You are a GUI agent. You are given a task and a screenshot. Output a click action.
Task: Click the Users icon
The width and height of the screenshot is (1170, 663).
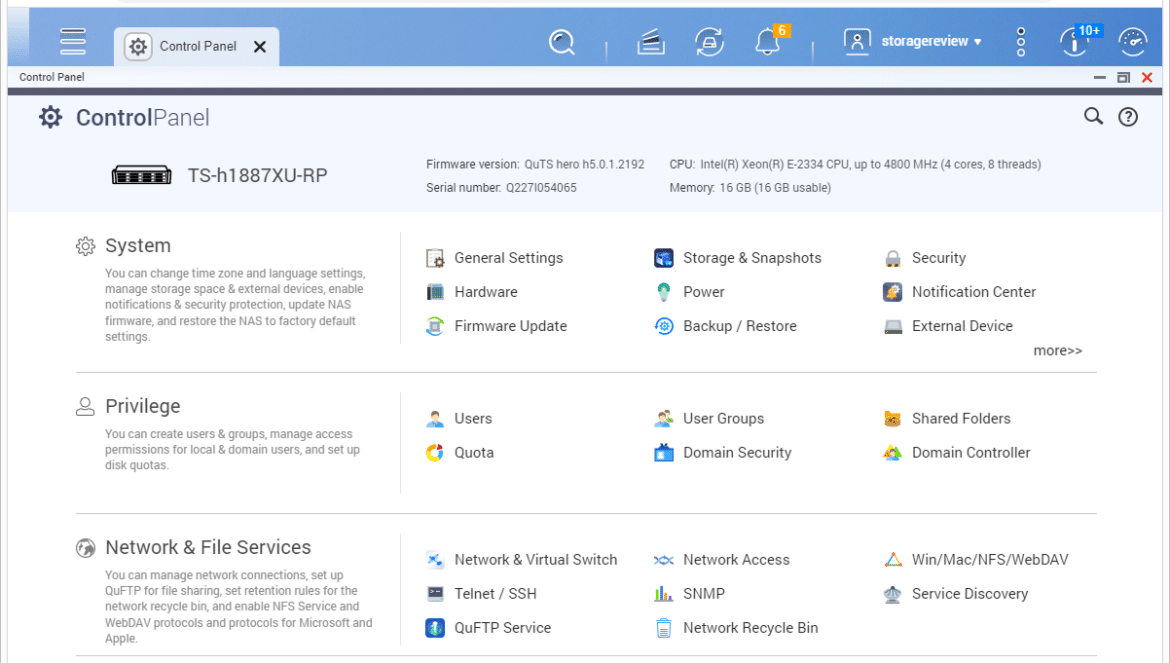[435, 418]
